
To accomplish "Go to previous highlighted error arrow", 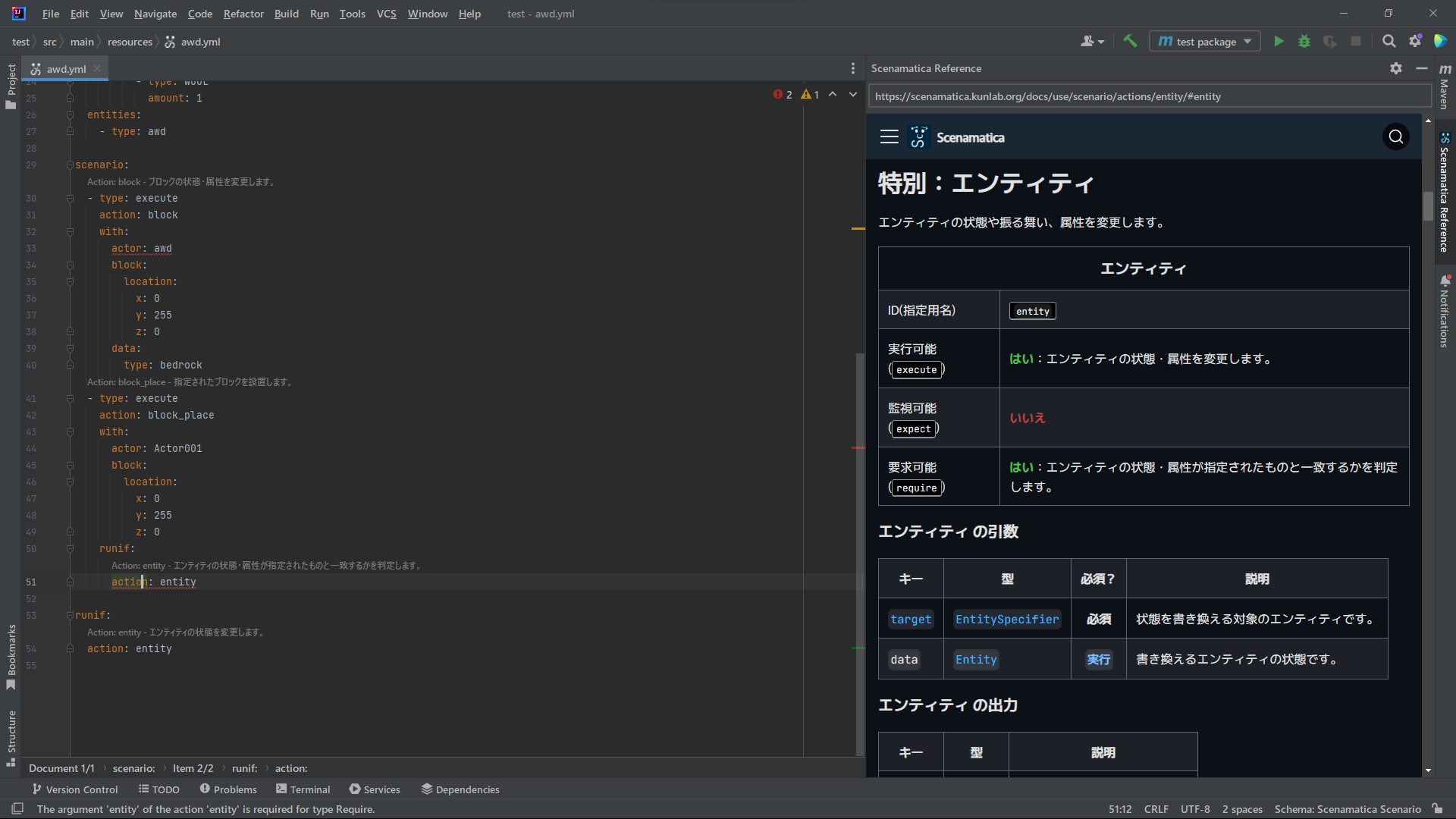I will [833, 95].
